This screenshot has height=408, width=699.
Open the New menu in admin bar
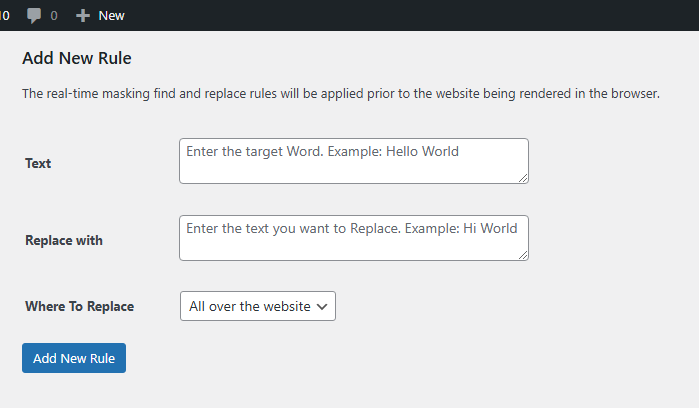click(111, 16)
